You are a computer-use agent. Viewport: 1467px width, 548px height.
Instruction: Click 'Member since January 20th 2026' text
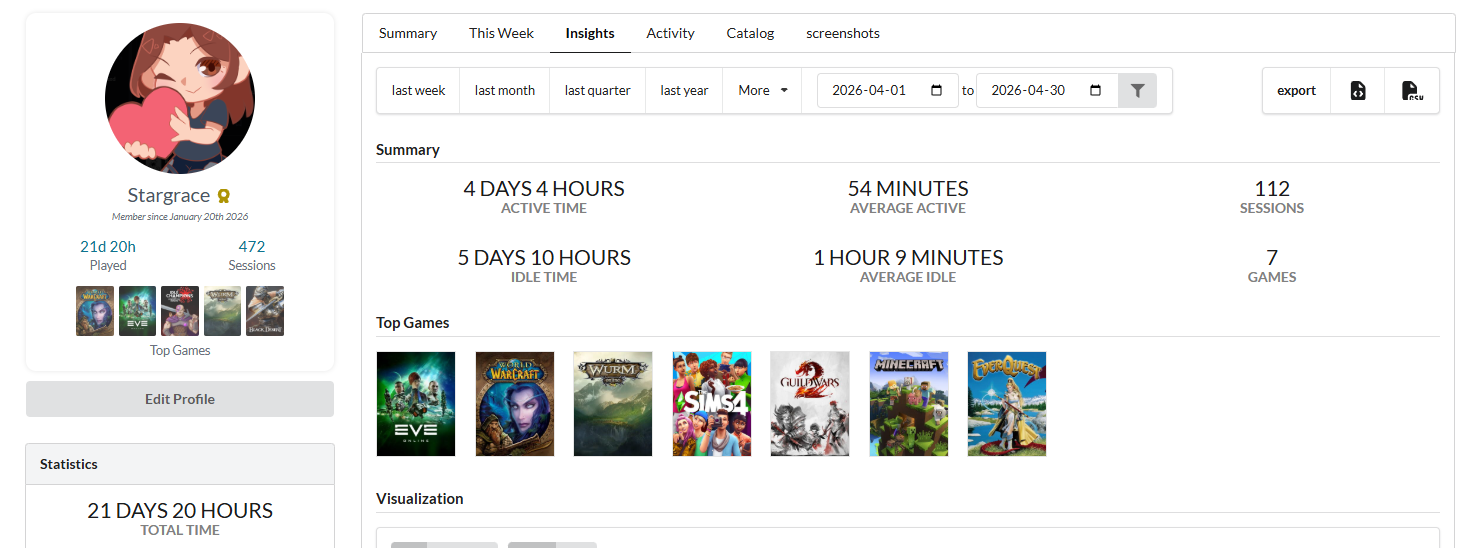[180, 216]
